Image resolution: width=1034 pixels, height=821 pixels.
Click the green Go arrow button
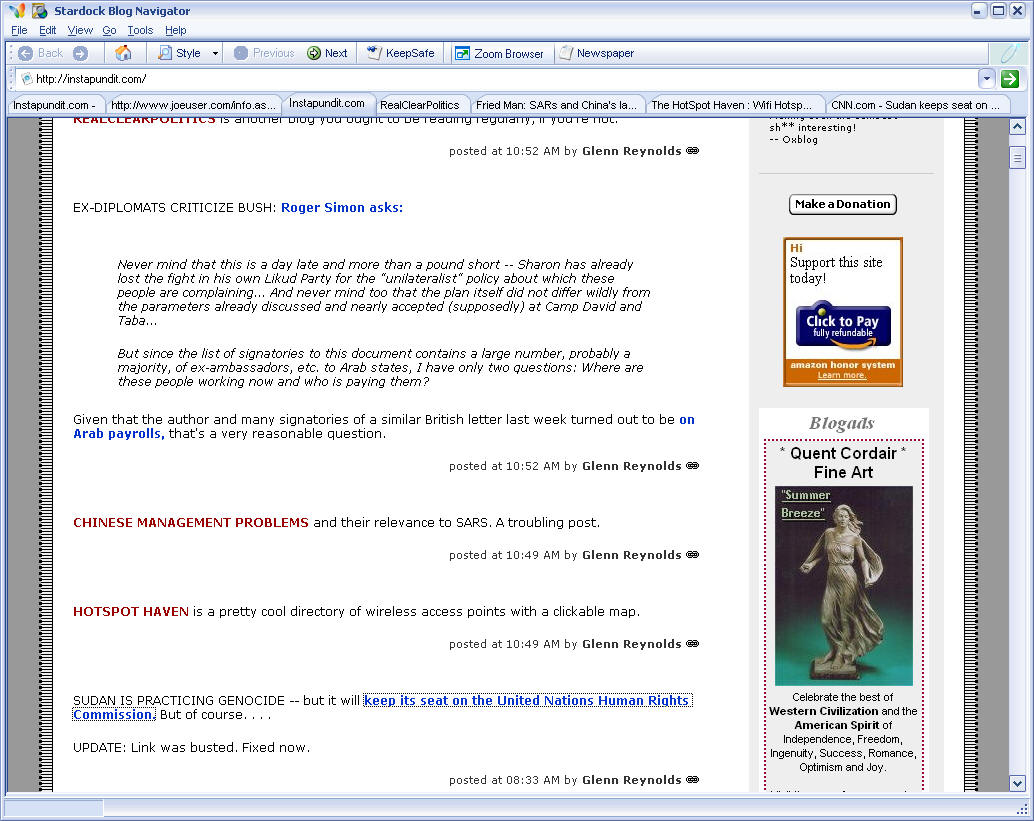point(1010,79)
